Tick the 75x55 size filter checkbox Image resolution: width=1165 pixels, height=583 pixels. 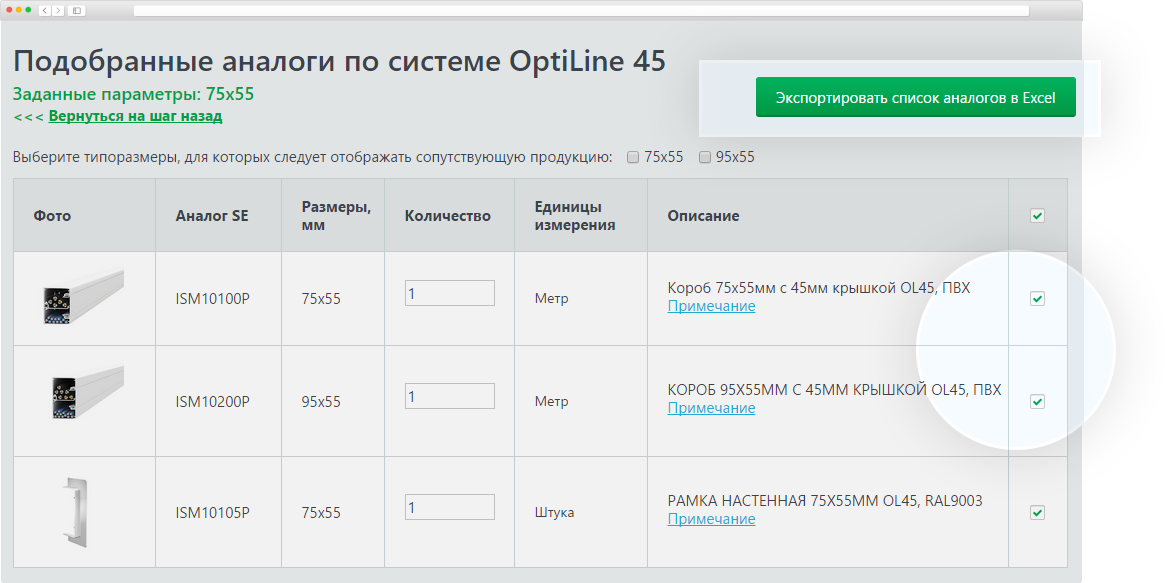tap(633, 157)
